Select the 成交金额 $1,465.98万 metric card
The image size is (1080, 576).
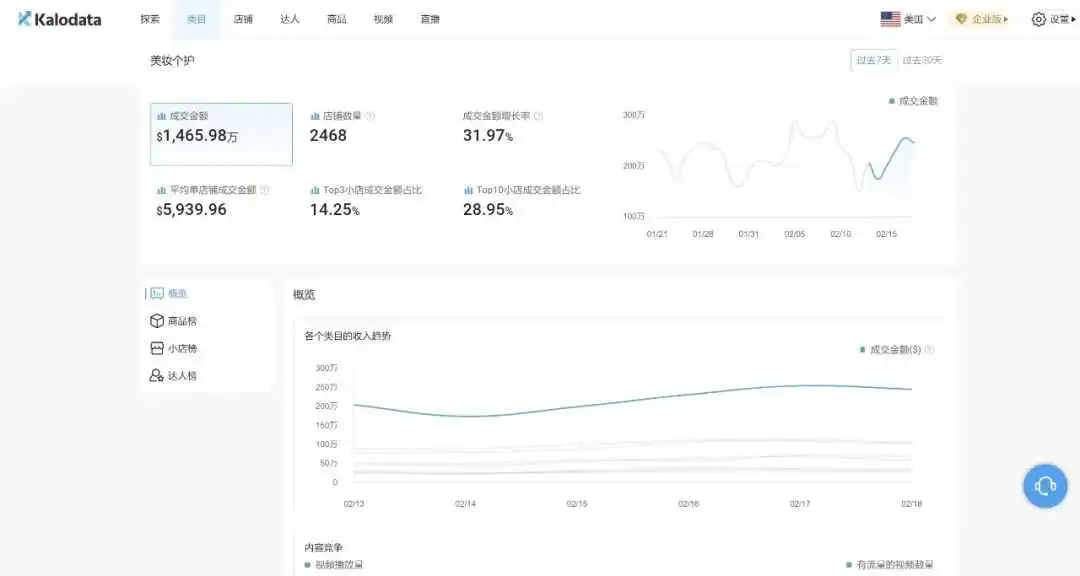pos(221,134)
